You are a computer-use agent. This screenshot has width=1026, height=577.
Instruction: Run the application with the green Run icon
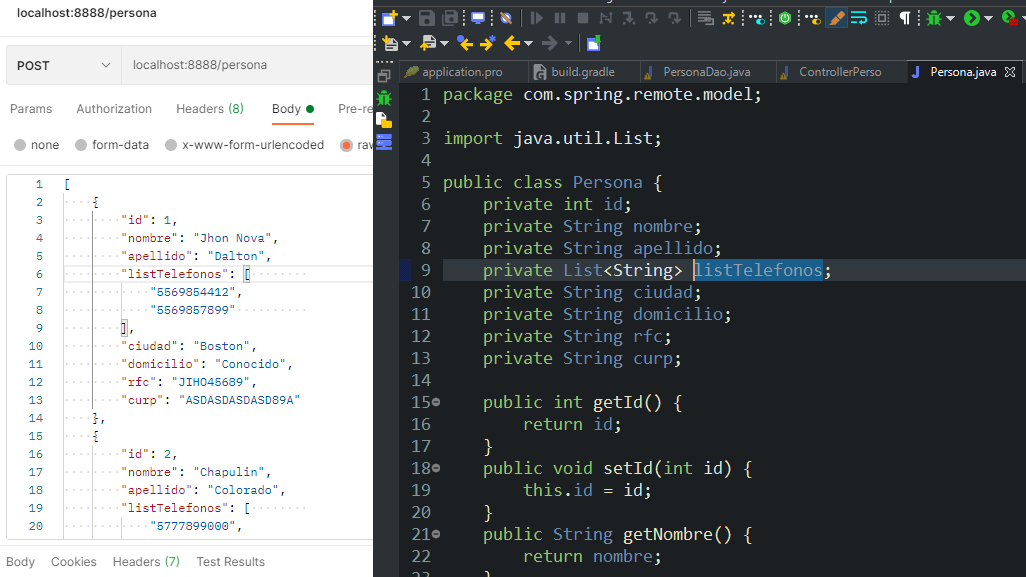[x=971, y=18]
